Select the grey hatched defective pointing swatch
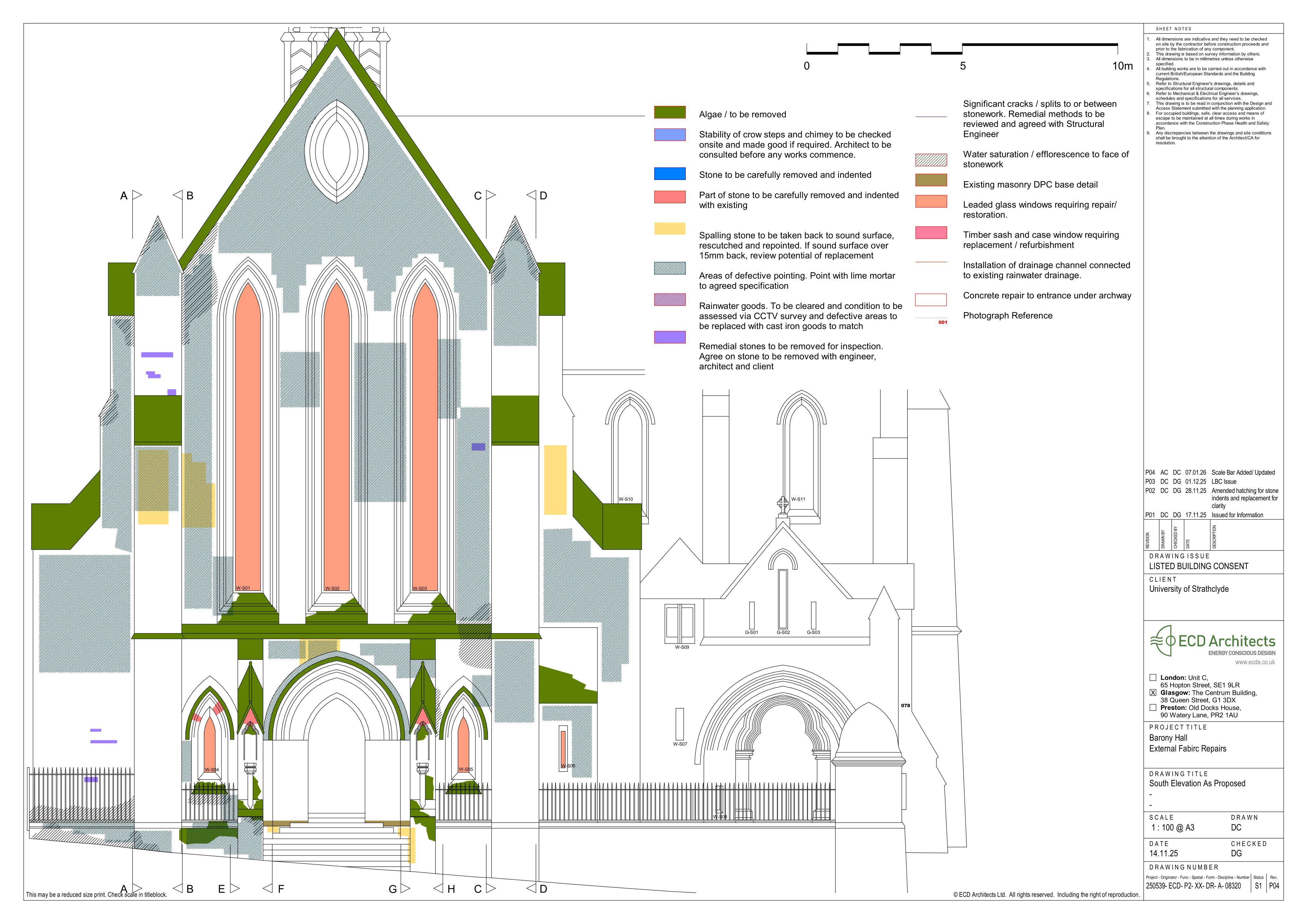This screenshot has height=924, width=1307. coord(669,269)
